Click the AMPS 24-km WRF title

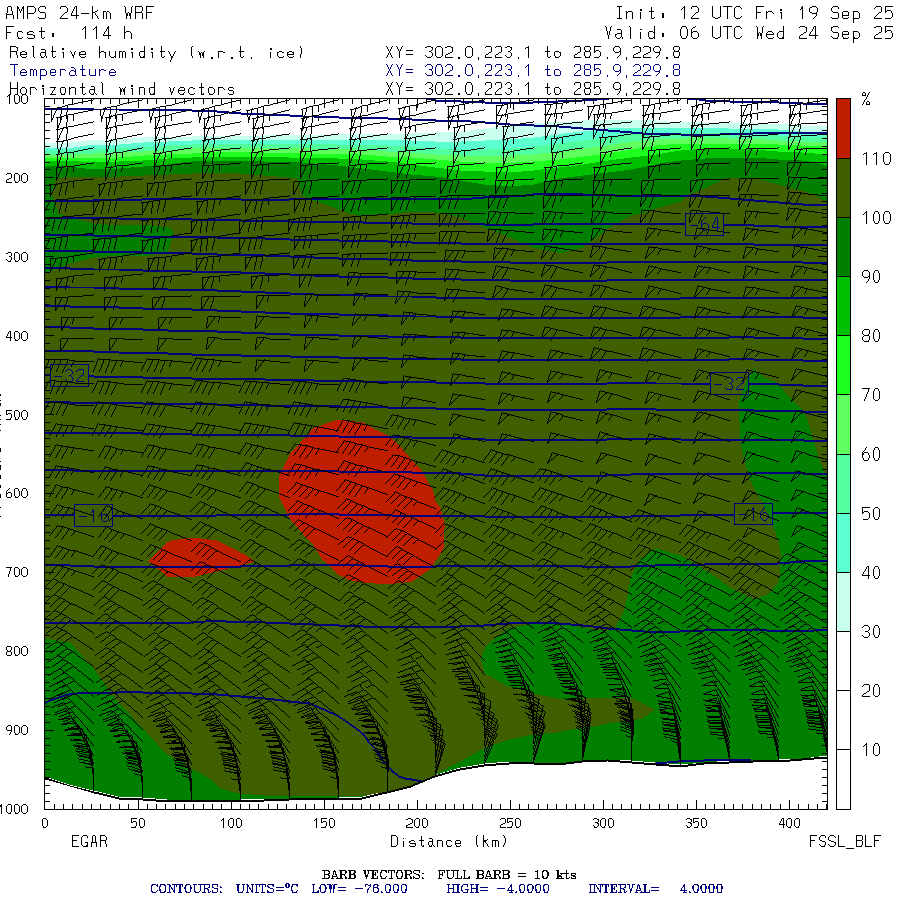point(75,14)
